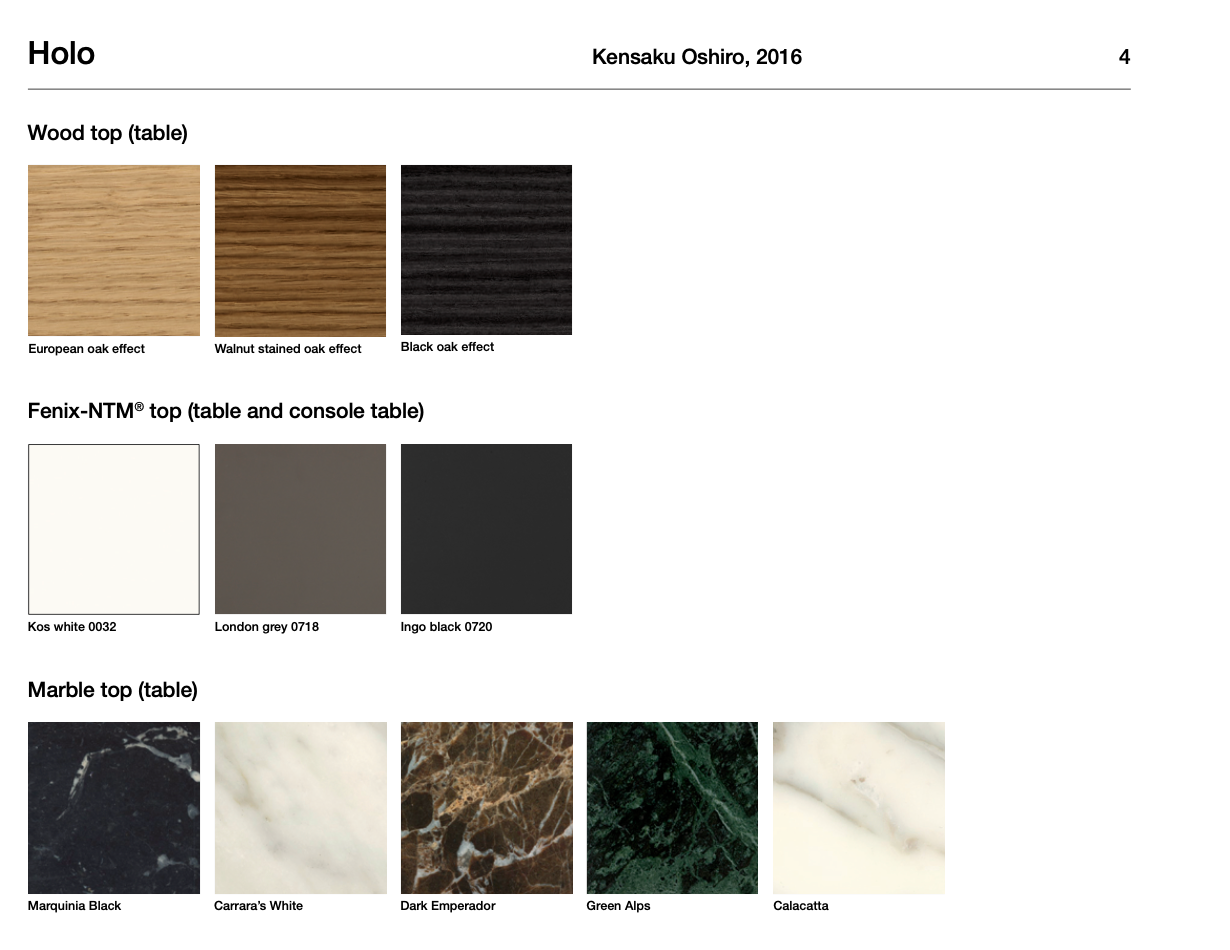This screenshot has height=950, width=1230.
Task: Select the Walnut stained oak effect swatch
Action: pos(300,250)
